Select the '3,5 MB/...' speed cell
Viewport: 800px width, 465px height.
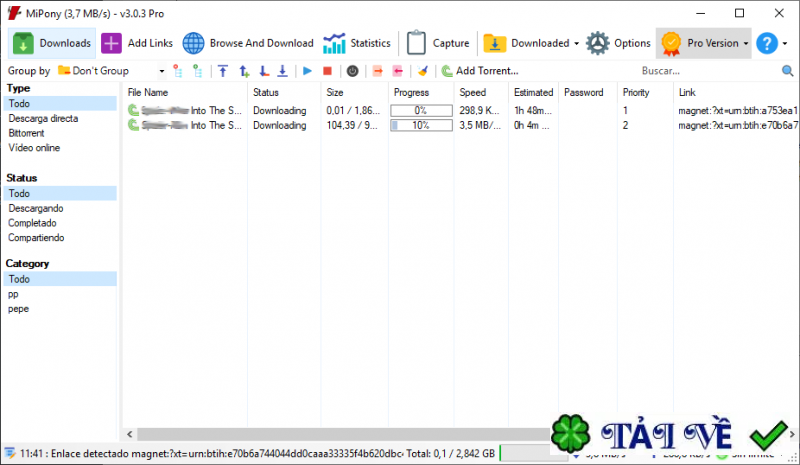click(480, 125)
